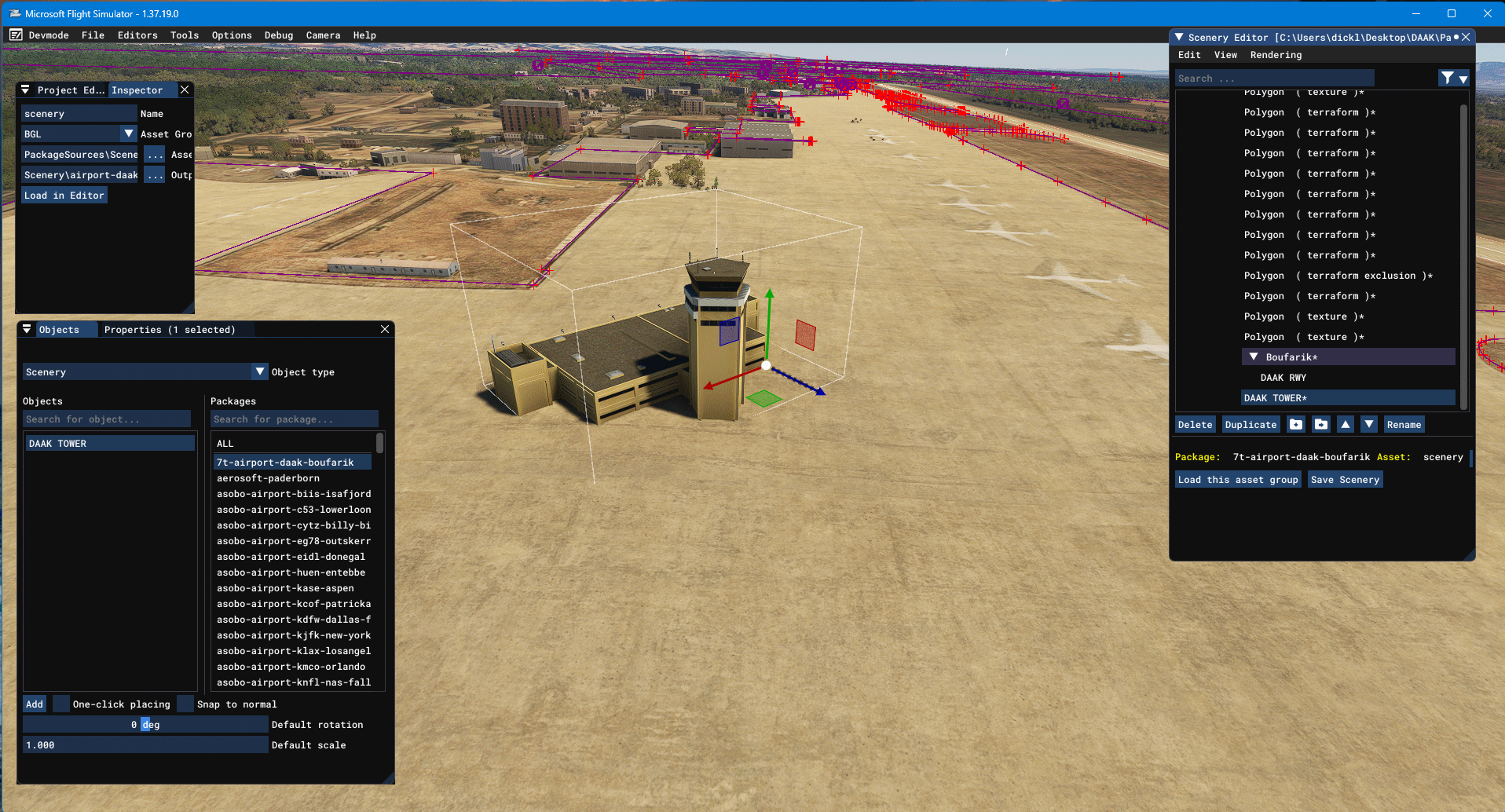This screenshot has width=1505, height=812.
Task: Click the Rename button
Action: coord(1404,425)
